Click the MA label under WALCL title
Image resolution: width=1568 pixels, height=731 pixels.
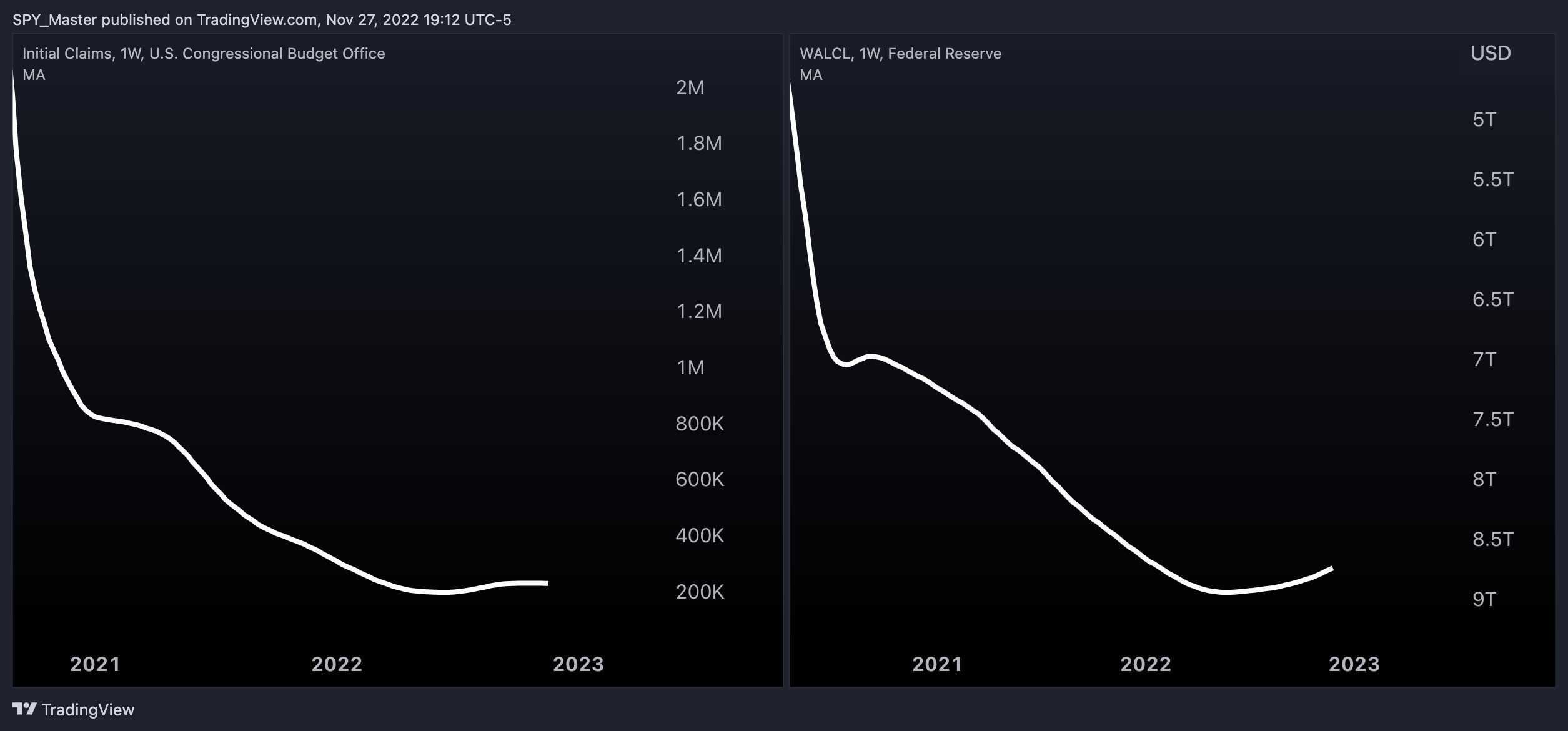(x=811, y=75)
